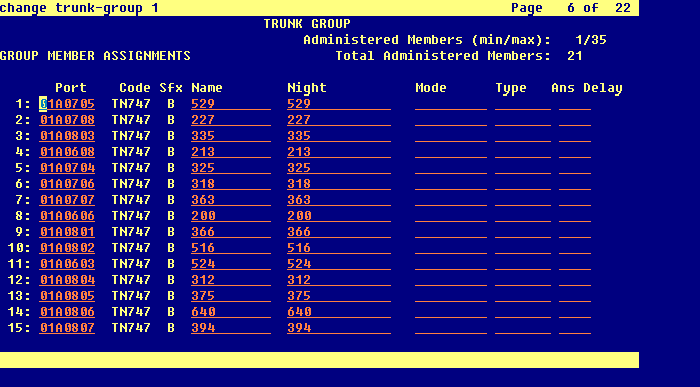This screenshot has width=700, height=387.
Task: Click Port field 01A0803 in row 3
Action: pyautogui.click(x=67, y=136)
